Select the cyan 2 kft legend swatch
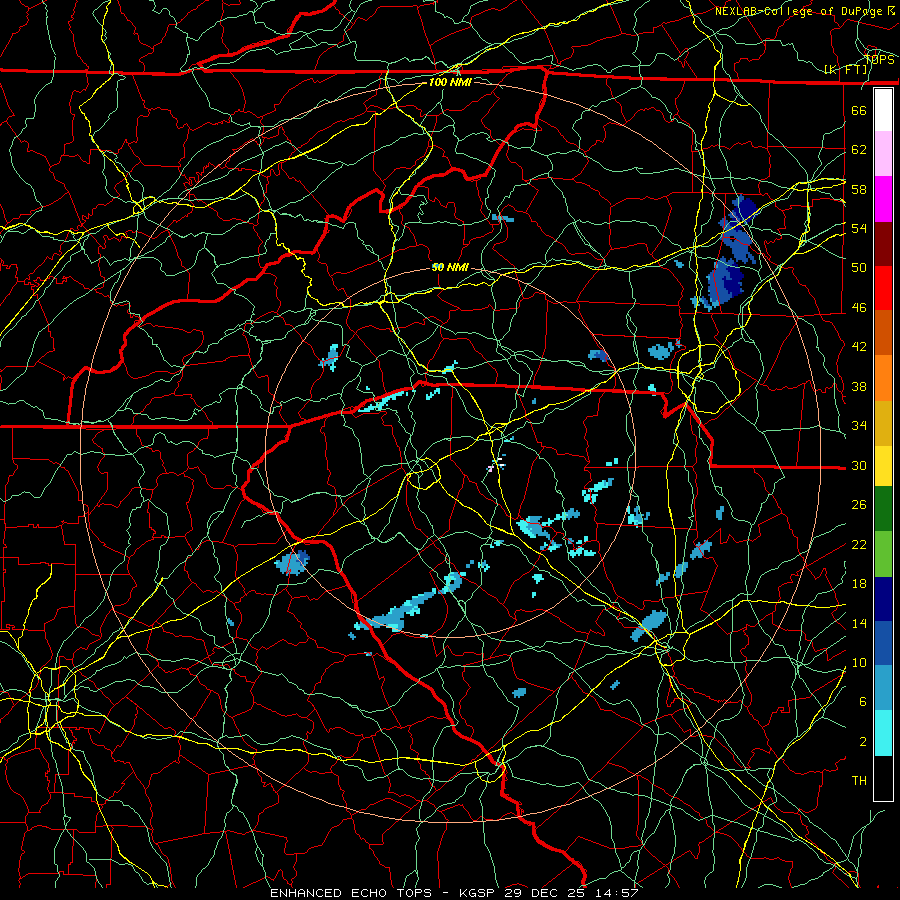The width and height of the screenshot is (900, 900). click(x=883, y=733)
